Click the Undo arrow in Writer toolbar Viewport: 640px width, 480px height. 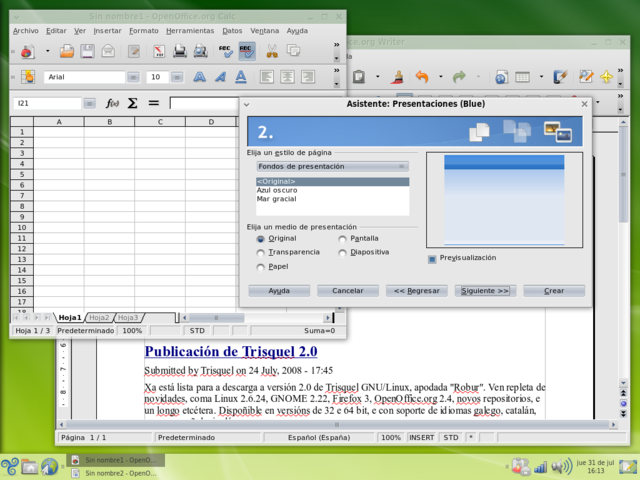pyautogui.click(x=422, y=77)
